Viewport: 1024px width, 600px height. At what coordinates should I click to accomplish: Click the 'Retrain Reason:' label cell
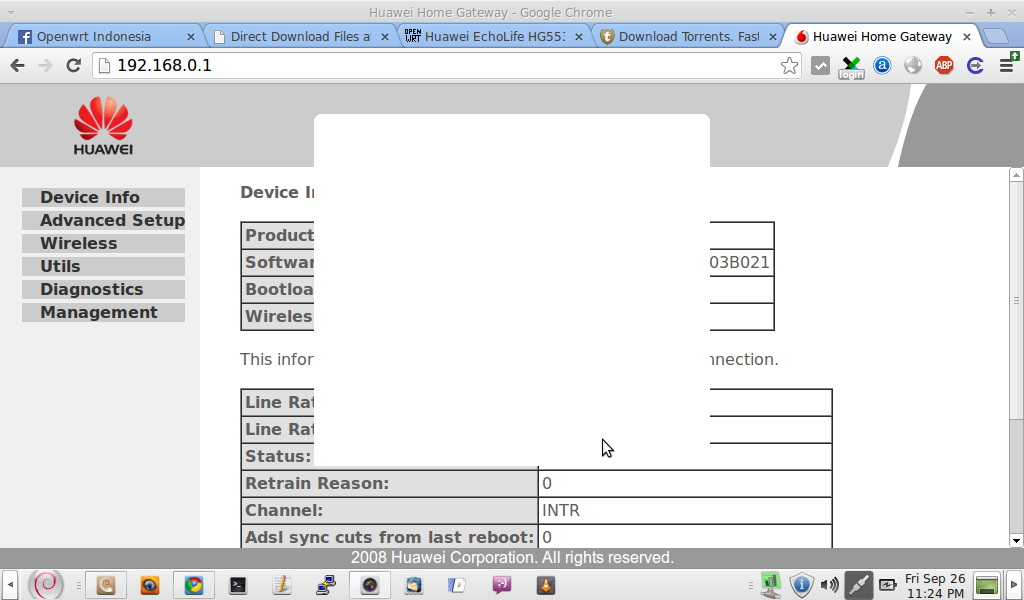coord(390,484)
